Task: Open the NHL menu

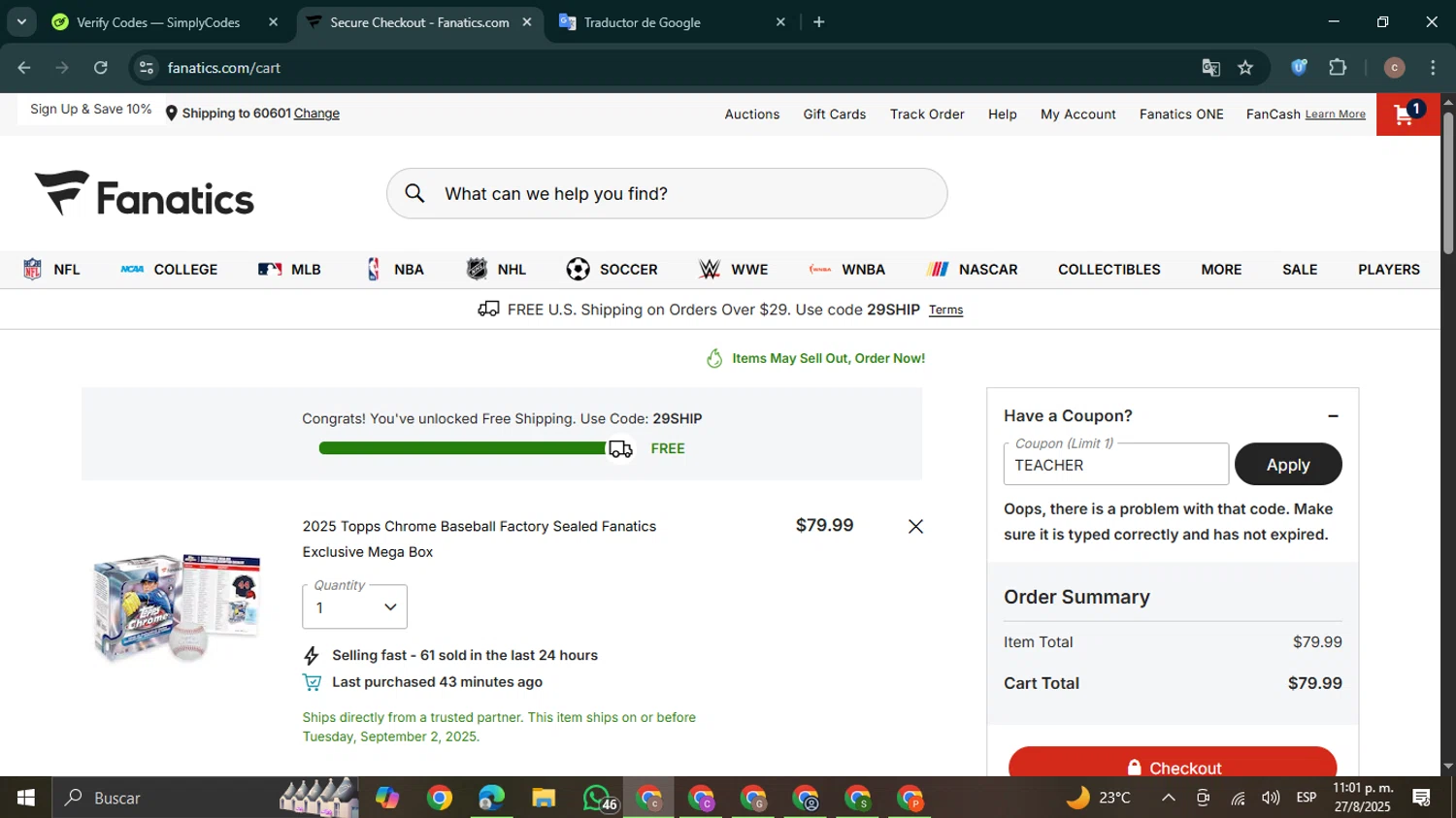Action: point(496,270)
